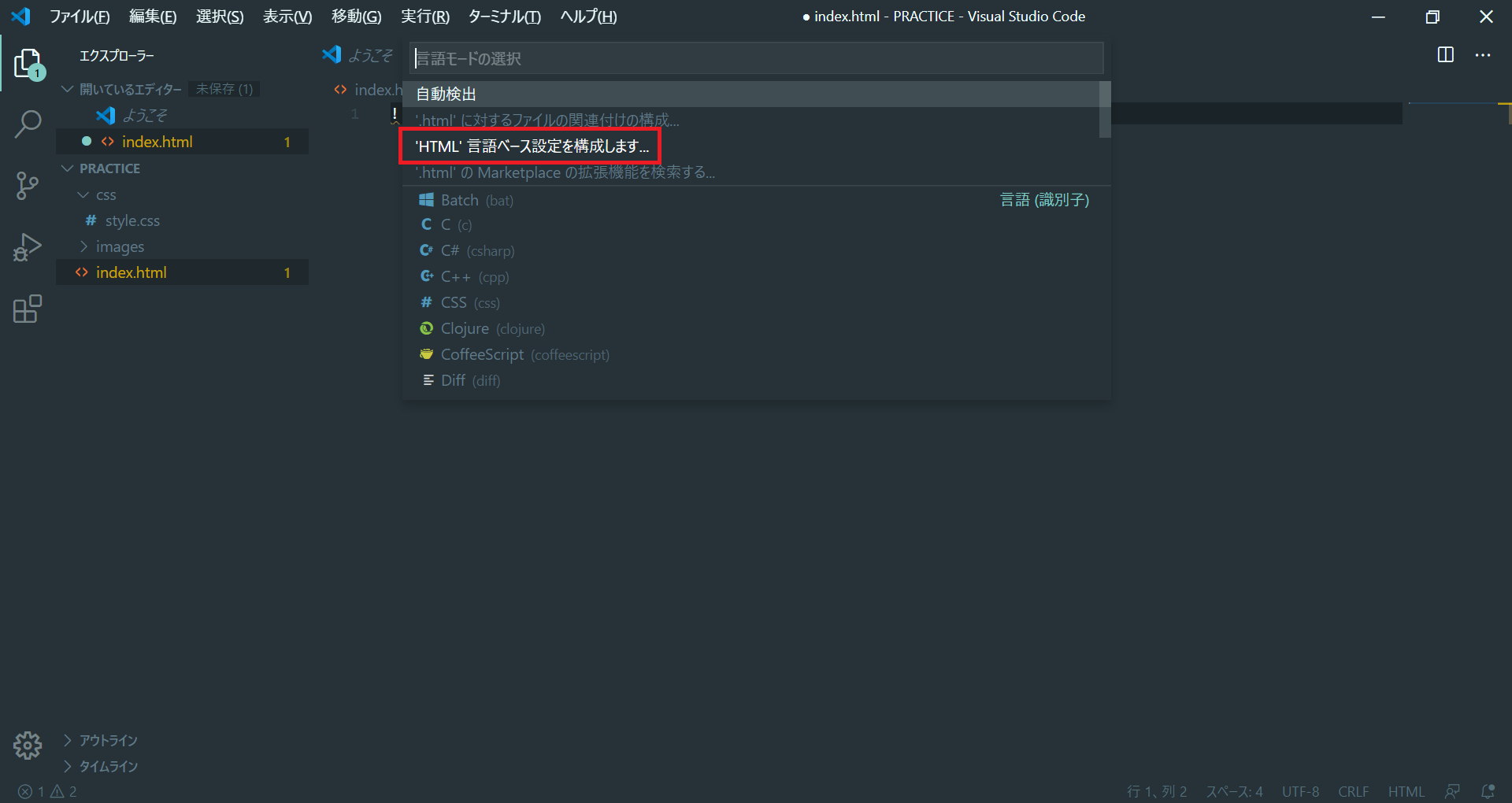The image size is (1512, 803).
Task: Select index.html in PRACTICE folder tree
Action: 182,272
